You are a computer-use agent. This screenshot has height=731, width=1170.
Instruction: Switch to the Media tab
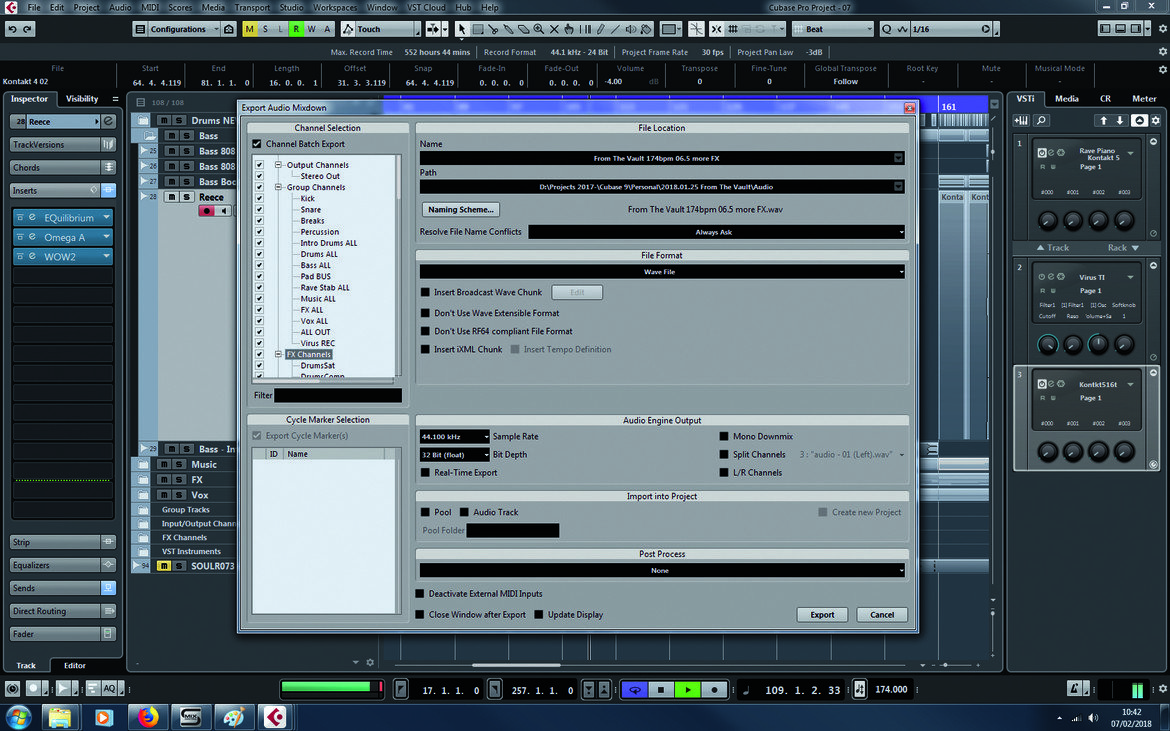click(1066, 98)
